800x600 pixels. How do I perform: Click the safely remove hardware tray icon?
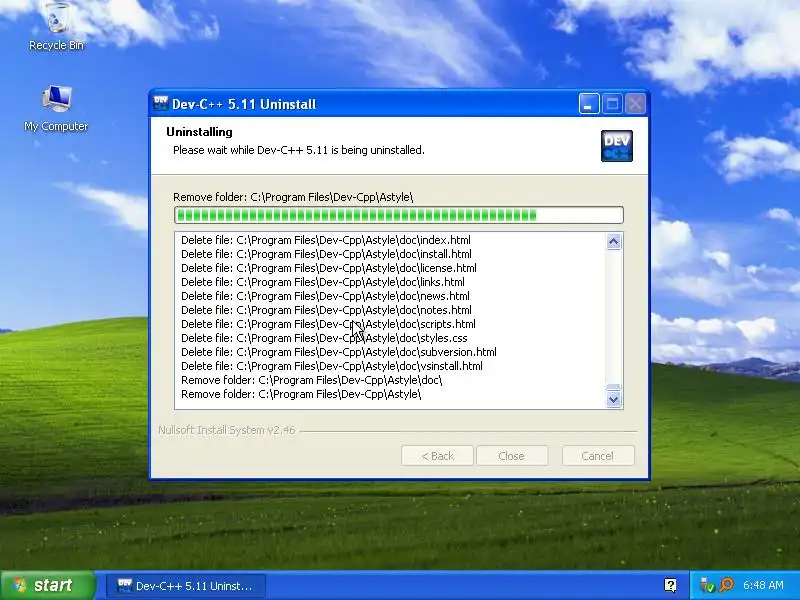point(707,585)
